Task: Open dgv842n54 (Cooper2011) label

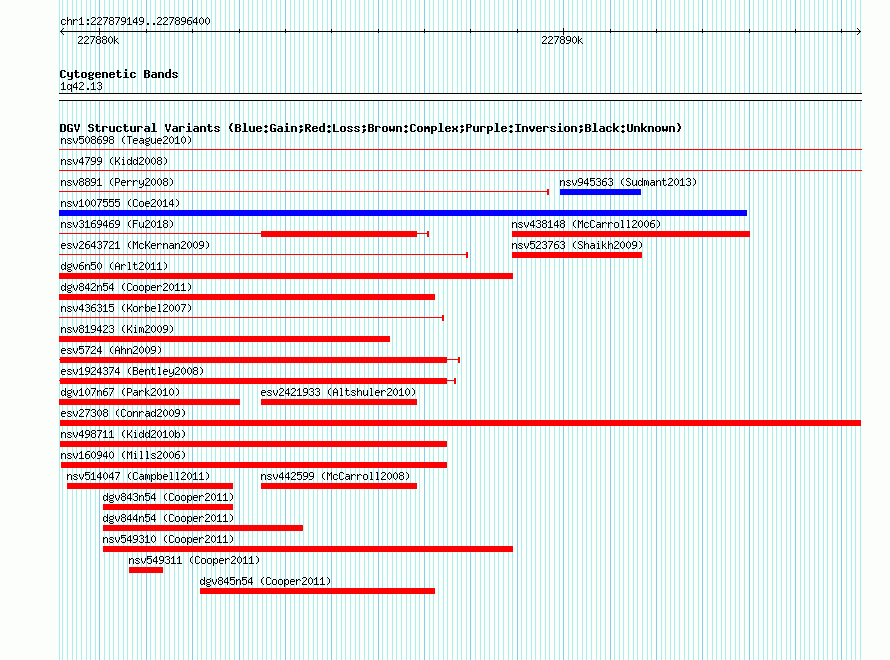Action: pos(126,287)
